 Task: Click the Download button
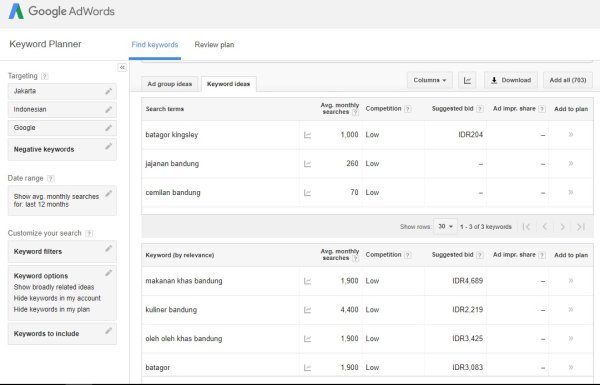(x=511, y=80)
